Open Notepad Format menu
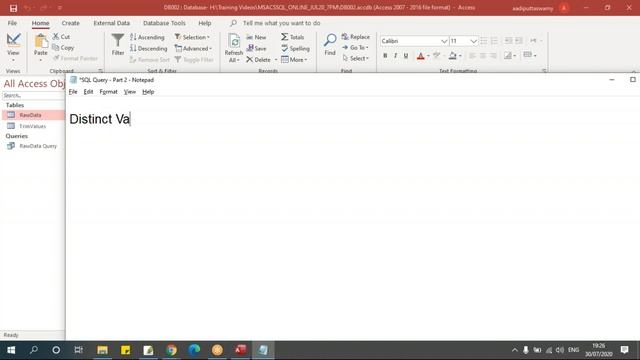 tap(108, 92)
